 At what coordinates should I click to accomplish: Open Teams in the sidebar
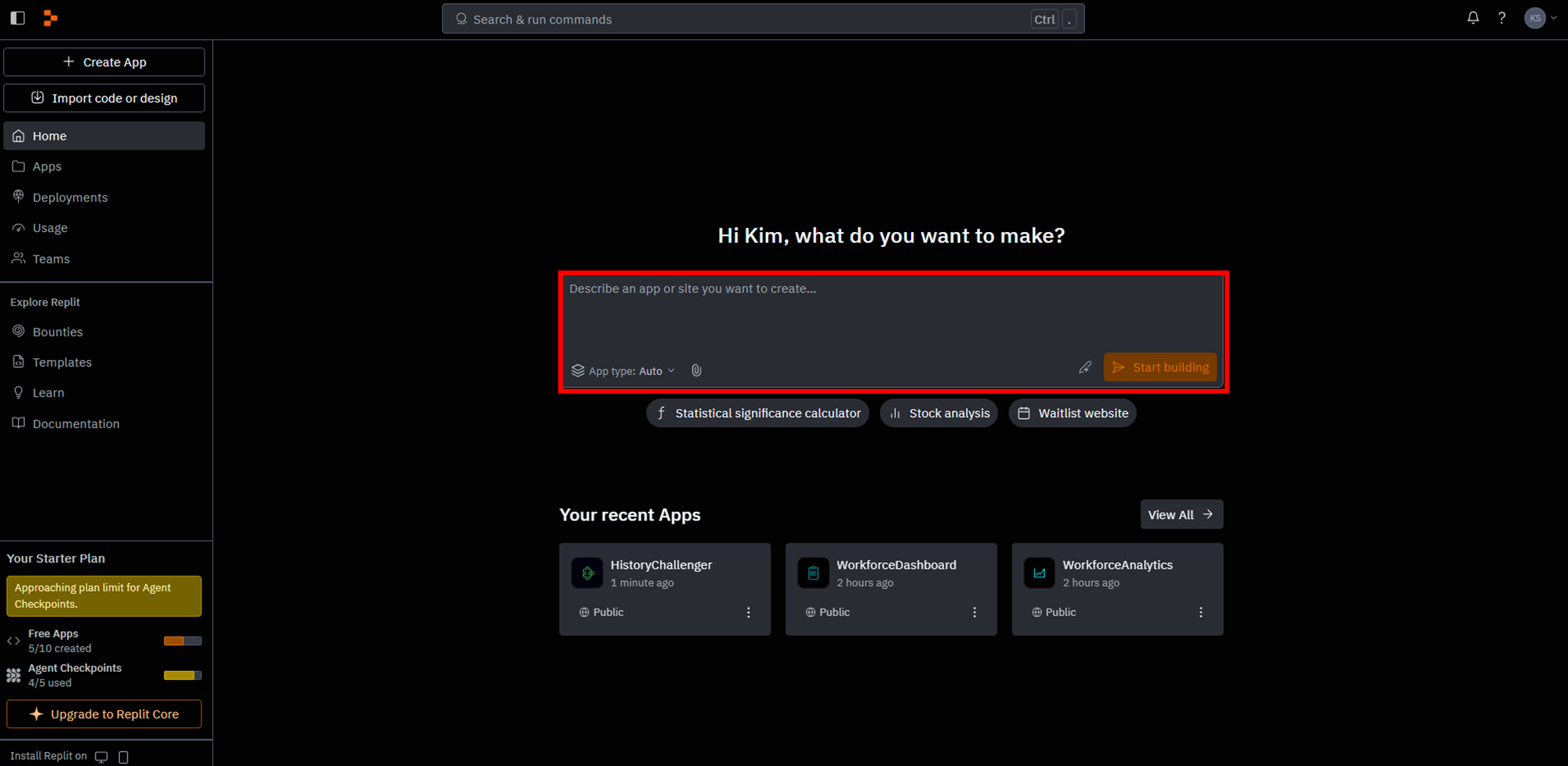(104, 259)
